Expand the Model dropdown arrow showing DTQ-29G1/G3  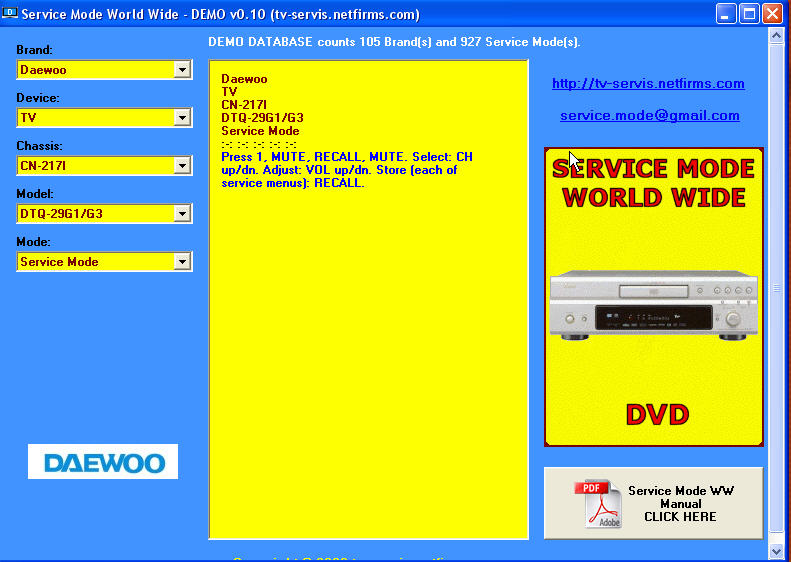(x=182, y=213)
